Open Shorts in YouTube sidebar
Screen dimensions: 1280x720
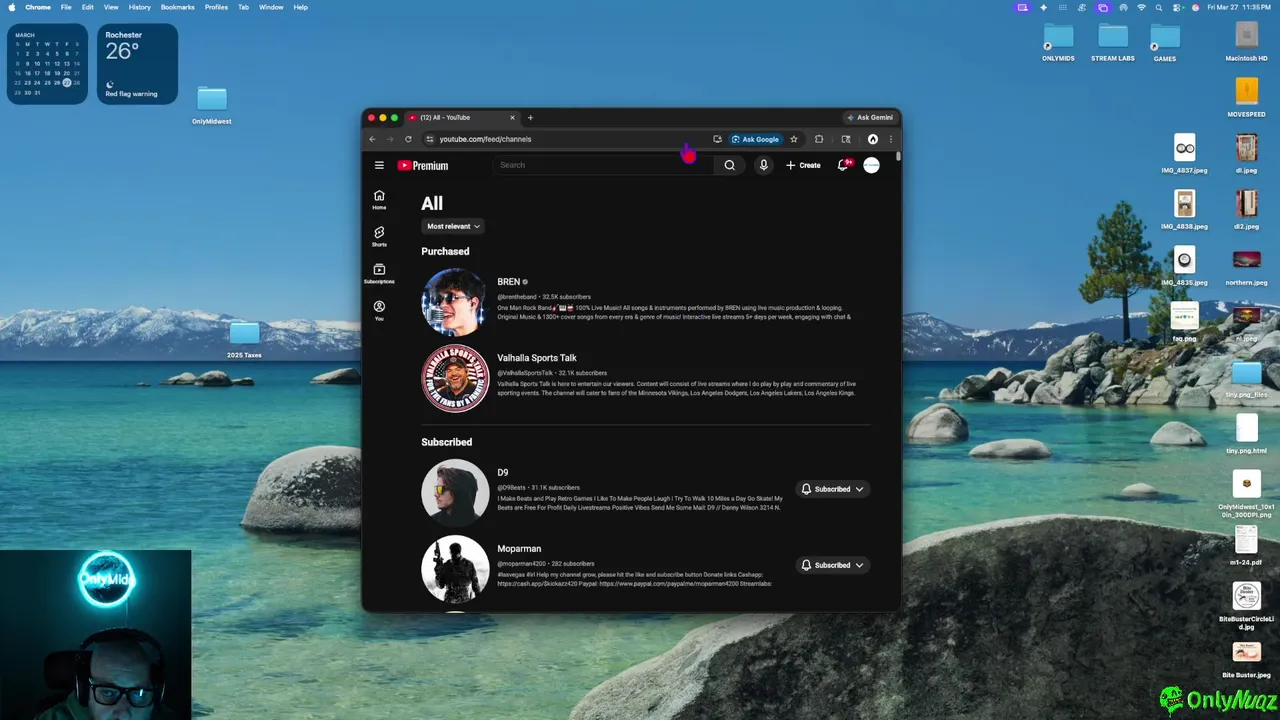[x=379, y=236]
